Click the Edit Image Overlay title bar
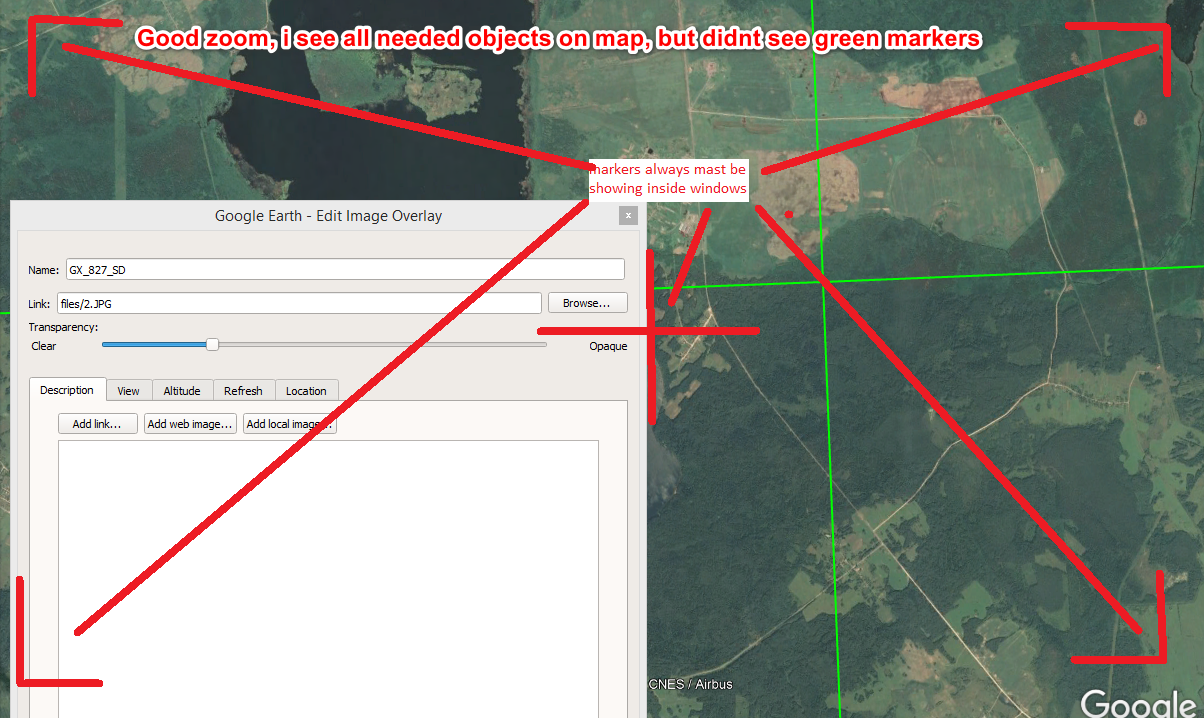The height and width of the screenshot is (718, 1204). coord(328,215)
